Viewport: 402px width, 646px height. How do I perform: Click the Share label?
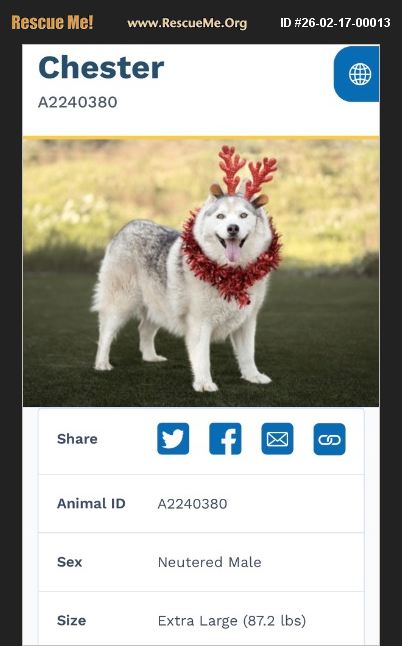click(77, 439)
